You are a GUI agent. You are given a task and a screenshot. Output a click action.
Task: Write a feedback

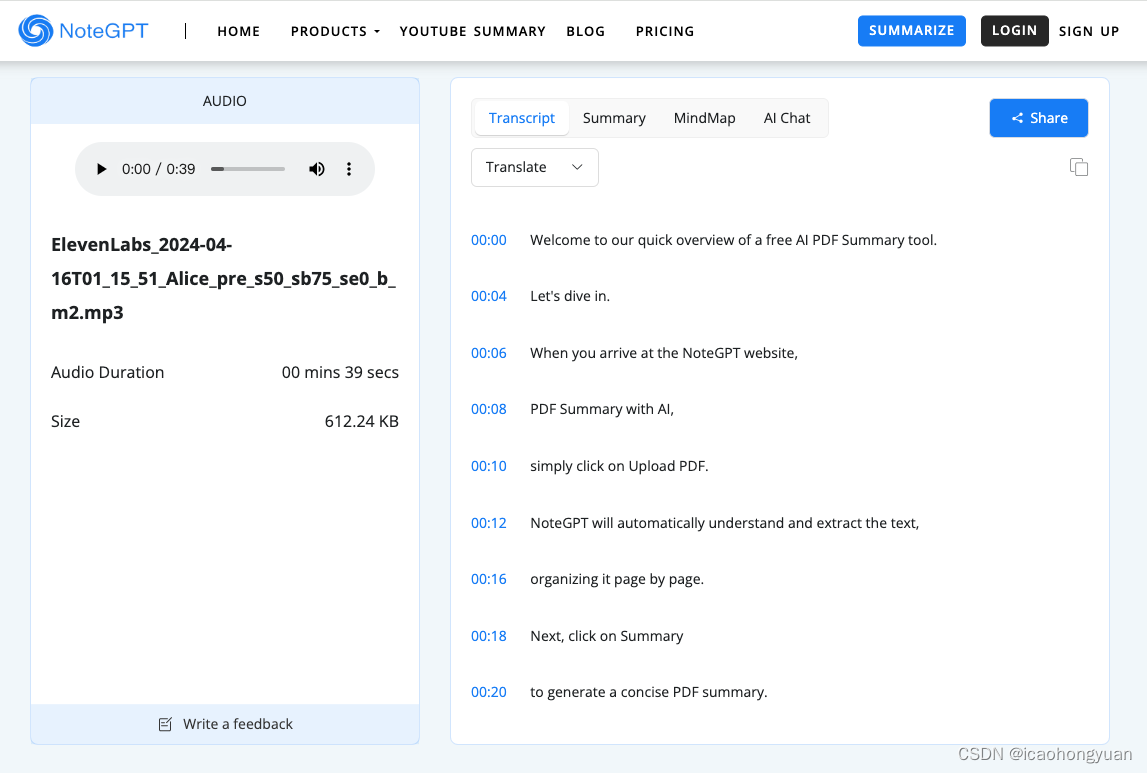tap(225, 724)
